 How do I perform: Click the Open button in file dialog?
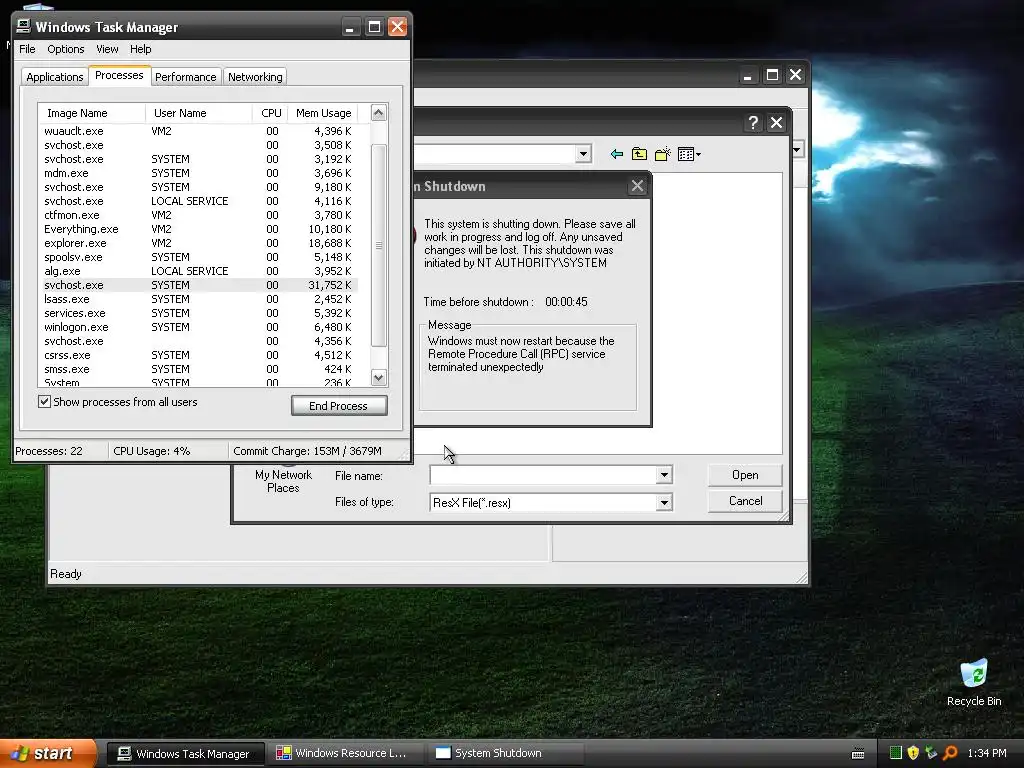pos(745,475)
